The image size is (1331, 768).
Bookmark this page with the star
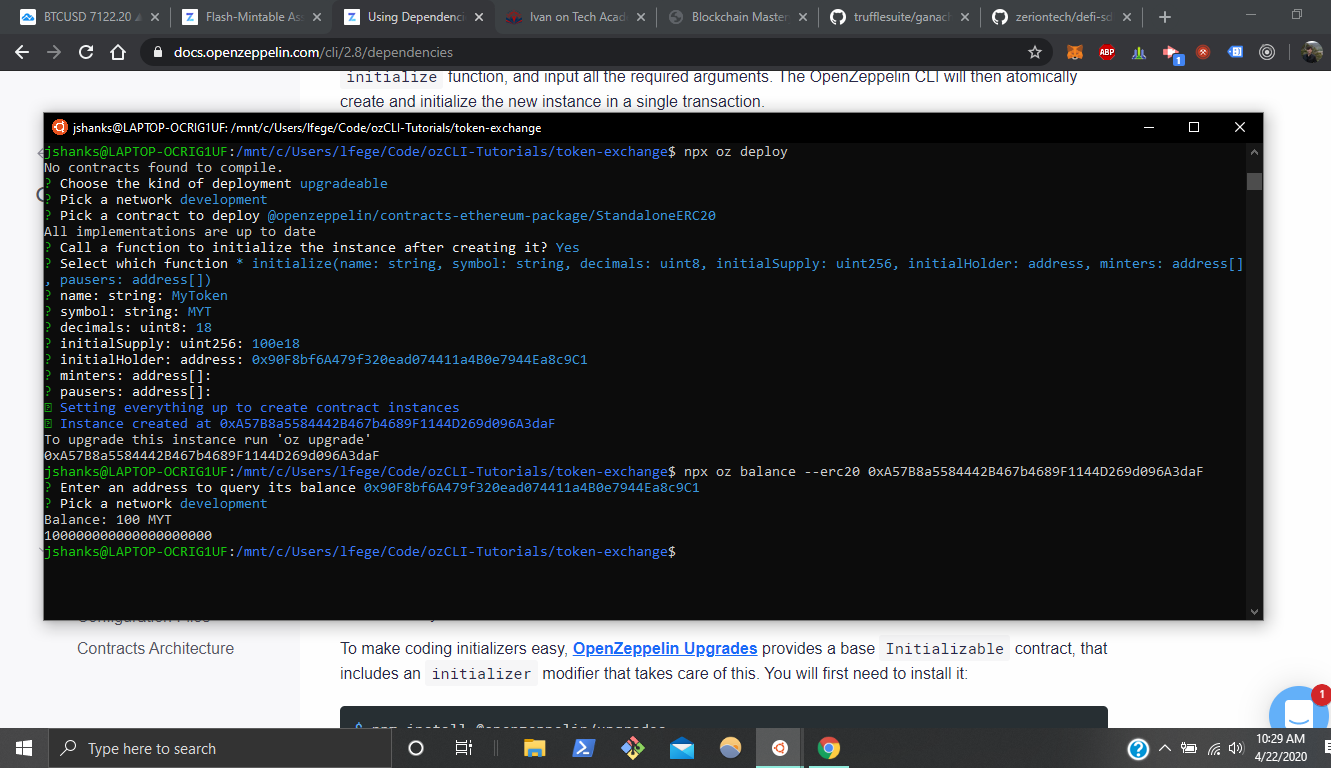click(1035, 52)
